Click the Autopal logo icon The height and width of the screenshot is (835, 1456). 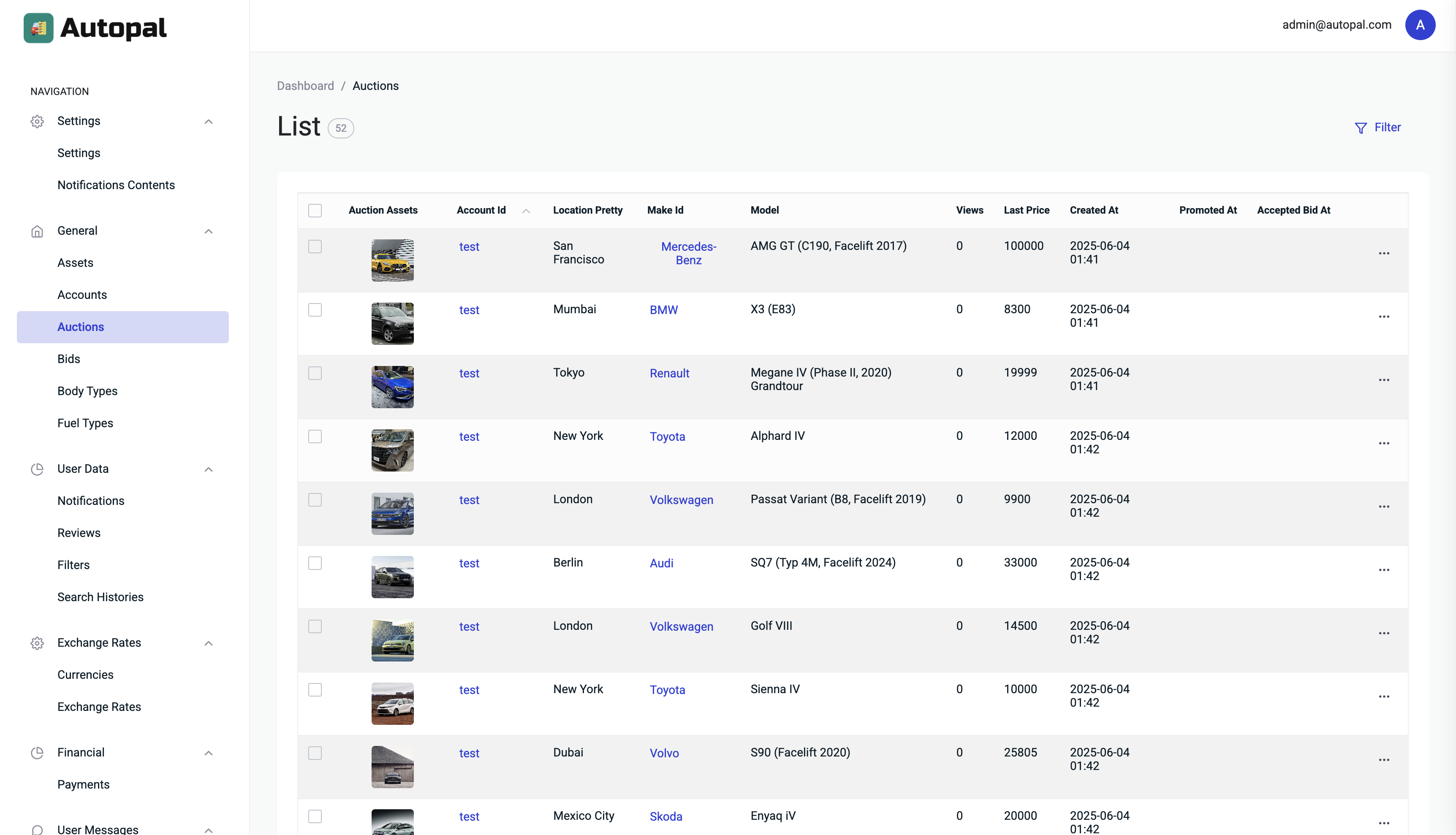click(x=38, y=27)
